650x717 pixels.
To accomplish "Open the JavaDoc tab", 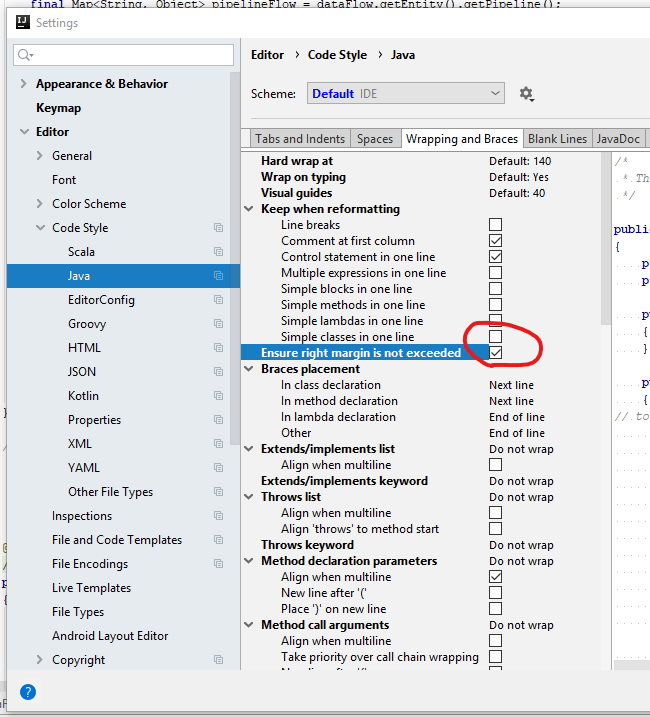I will (x=618, y=139).
